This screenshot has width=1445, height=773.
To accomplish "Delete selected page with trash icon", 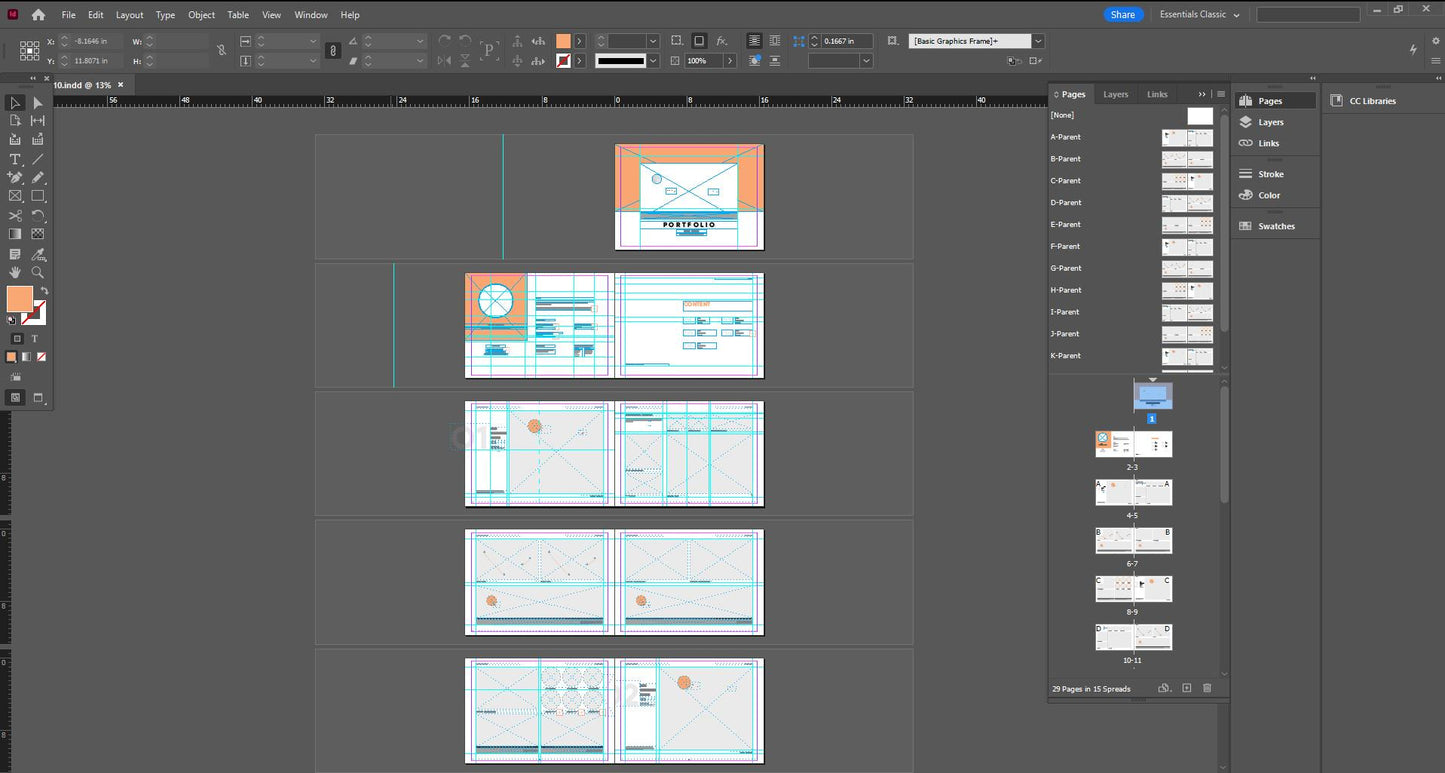I will pyautogui.click(x=1207, y=688).
